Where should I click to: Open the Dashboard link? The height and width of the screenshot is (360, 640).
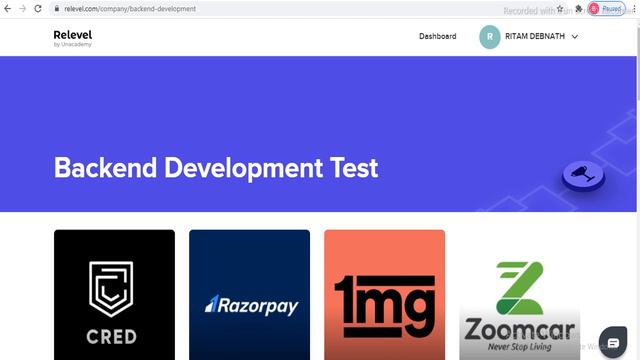438,36
